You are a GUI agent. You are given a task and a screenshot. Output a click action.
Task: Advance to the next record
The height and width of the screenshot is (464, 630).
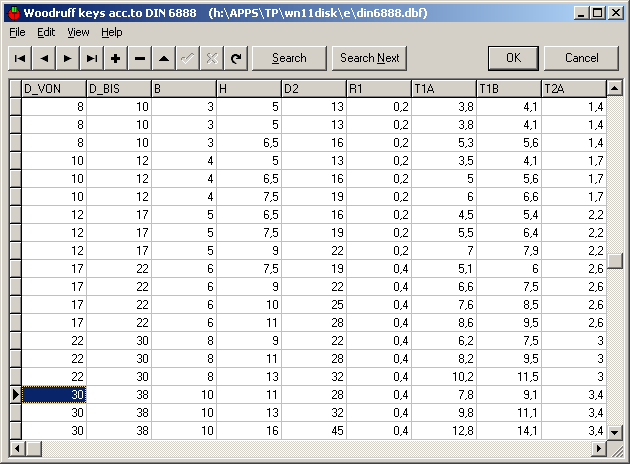(68, 58)
